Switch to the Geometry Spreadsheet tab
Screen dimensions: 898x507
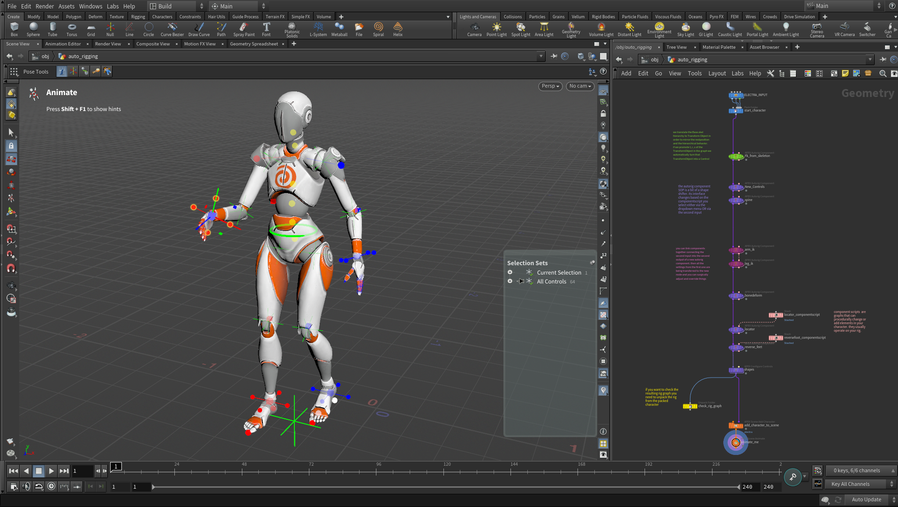(254, 44)
